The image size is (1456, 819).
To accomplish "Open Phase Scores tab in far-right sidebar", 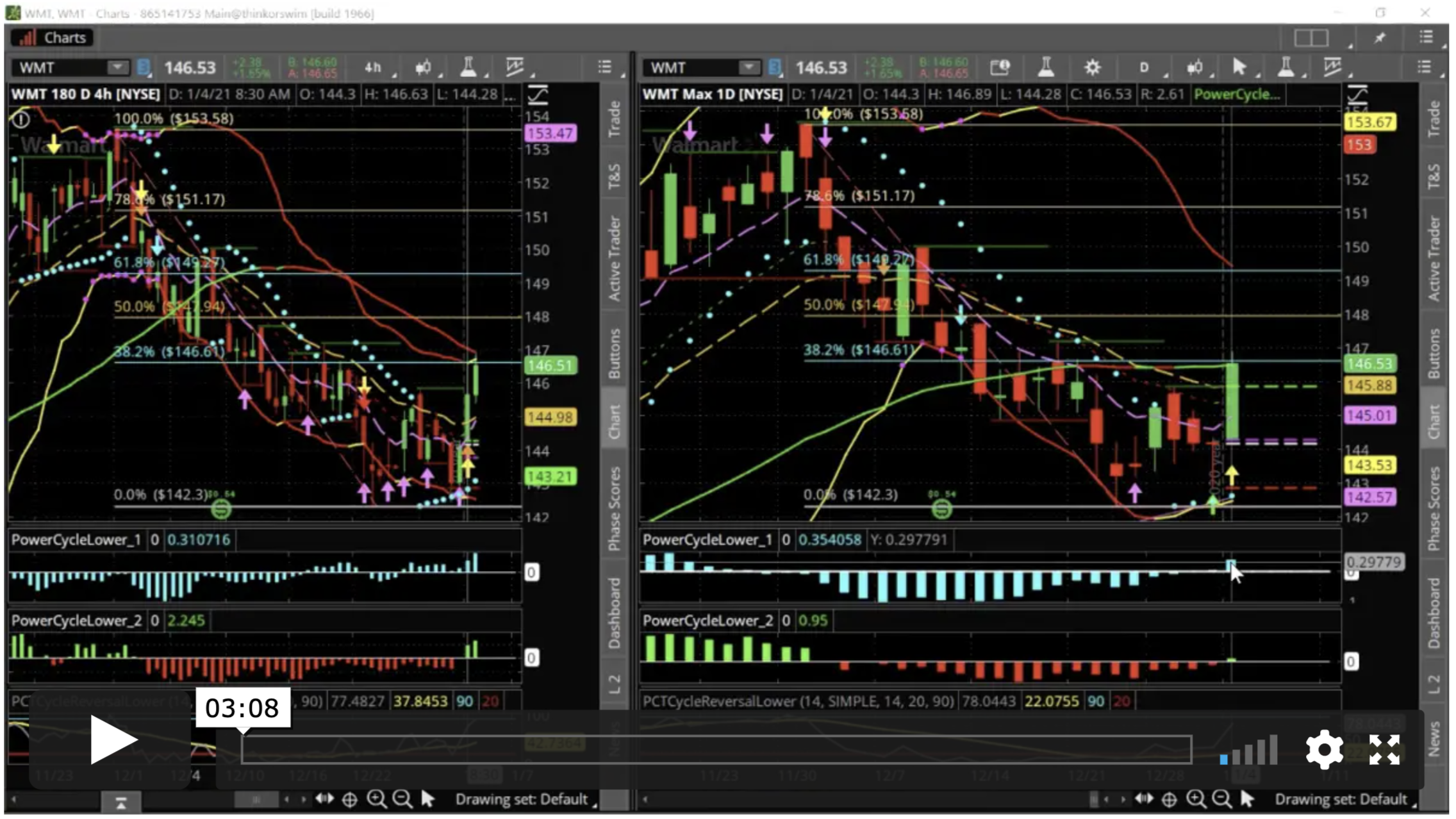I will pos(1434,509).
